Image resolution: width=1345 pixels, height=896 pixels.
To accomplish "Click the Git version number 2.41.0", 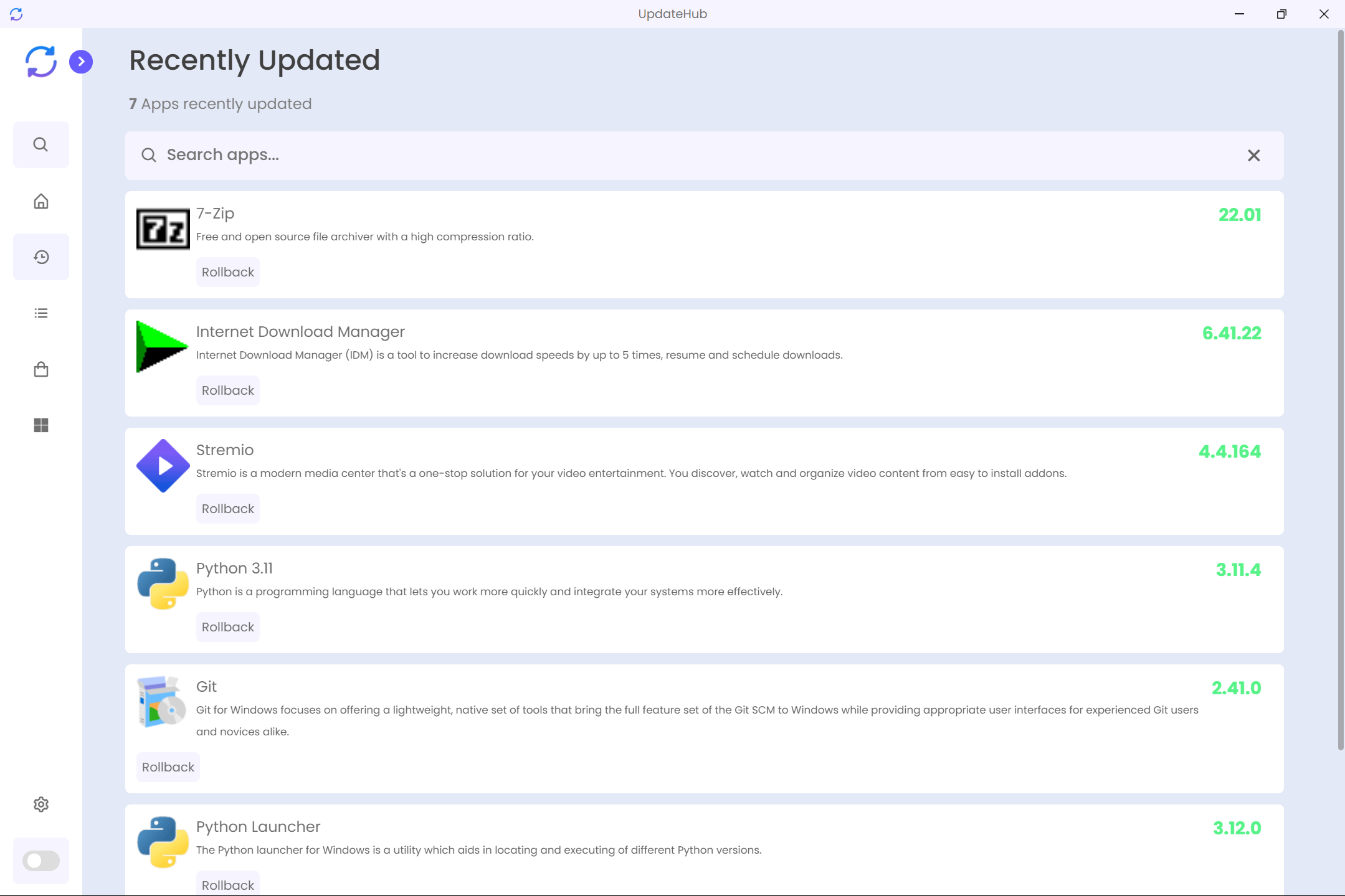I will 1236,688.
